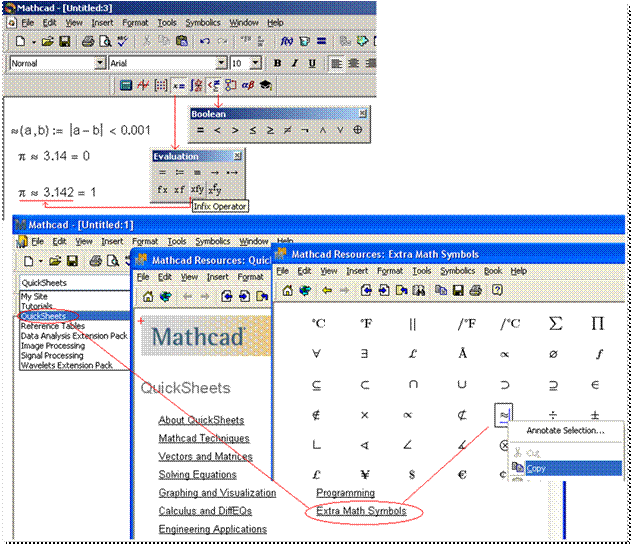Open the Programming link

[345, 493]
